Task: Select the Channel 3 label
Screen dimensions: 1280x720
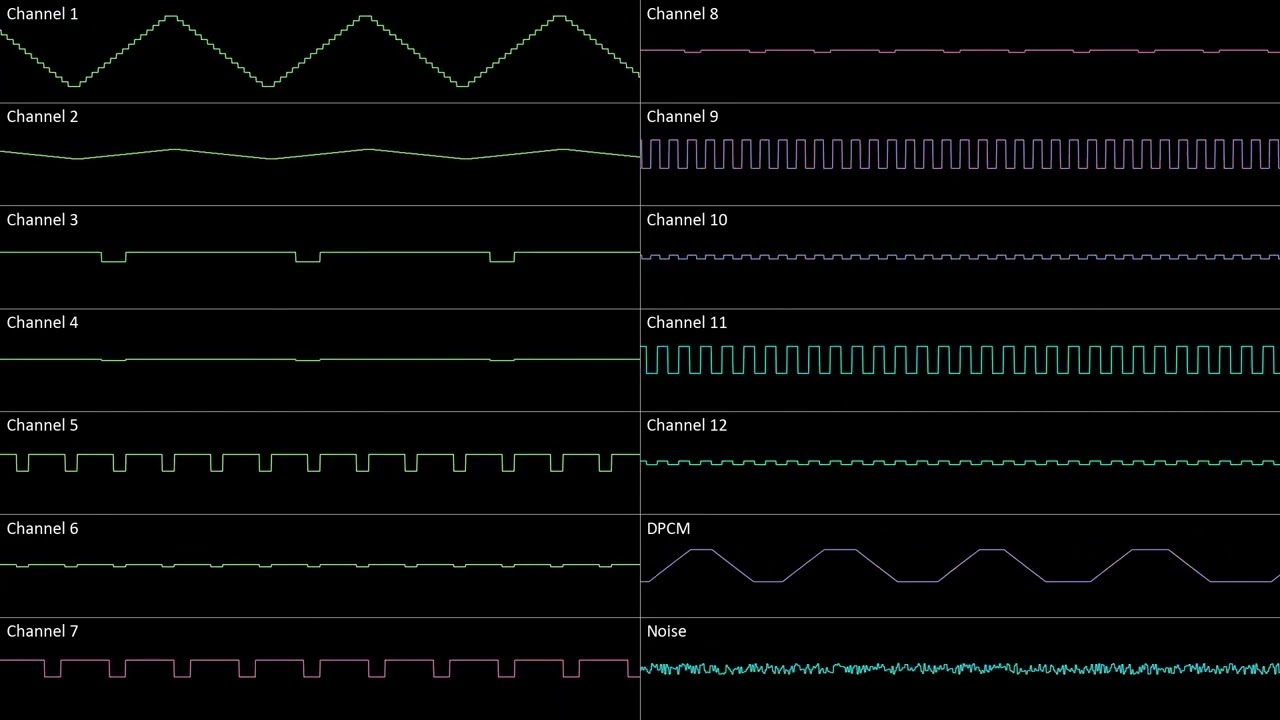Action: pos(42,220)
